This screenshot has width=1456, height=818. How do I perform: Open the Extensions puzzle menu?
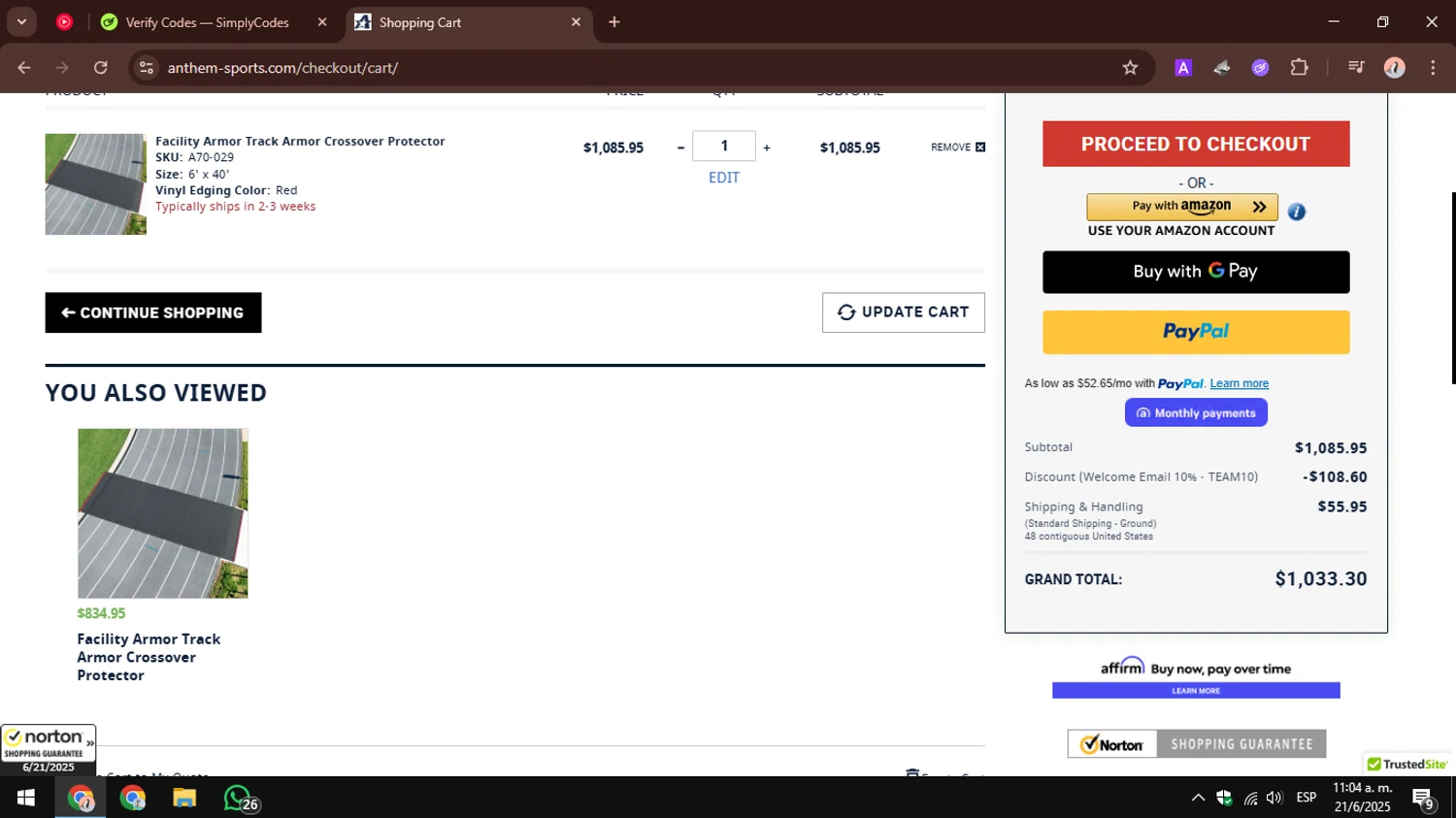(1299, 68)
